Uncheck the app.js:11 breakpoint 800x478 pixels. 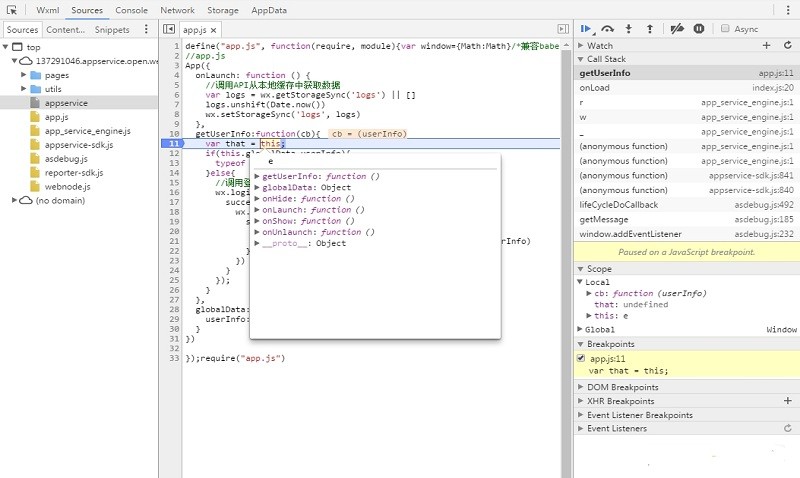[582, 358]
